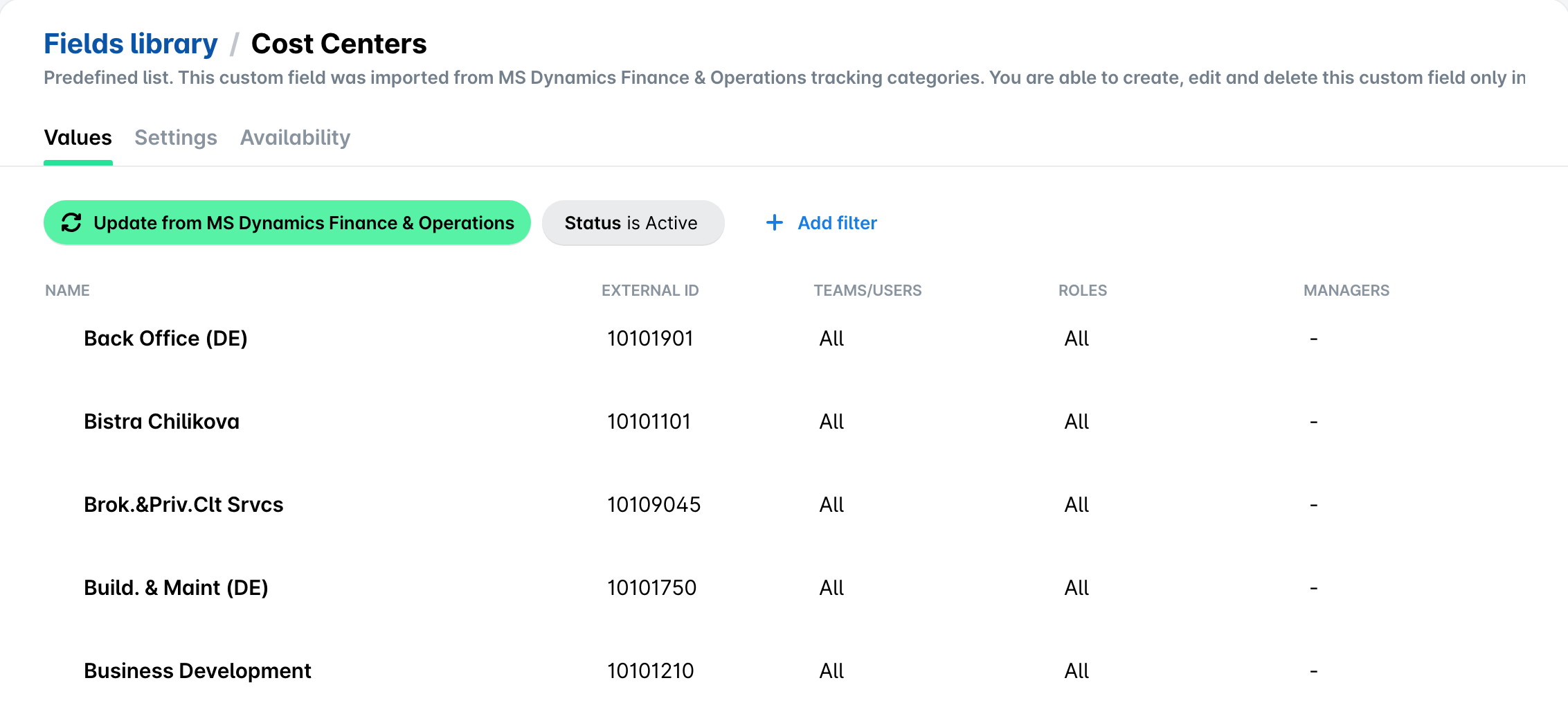The width and height of the screenshot is (1568, 703).
Task: Click Teams/Users value for Back Office (DE)
Action: 831,338
